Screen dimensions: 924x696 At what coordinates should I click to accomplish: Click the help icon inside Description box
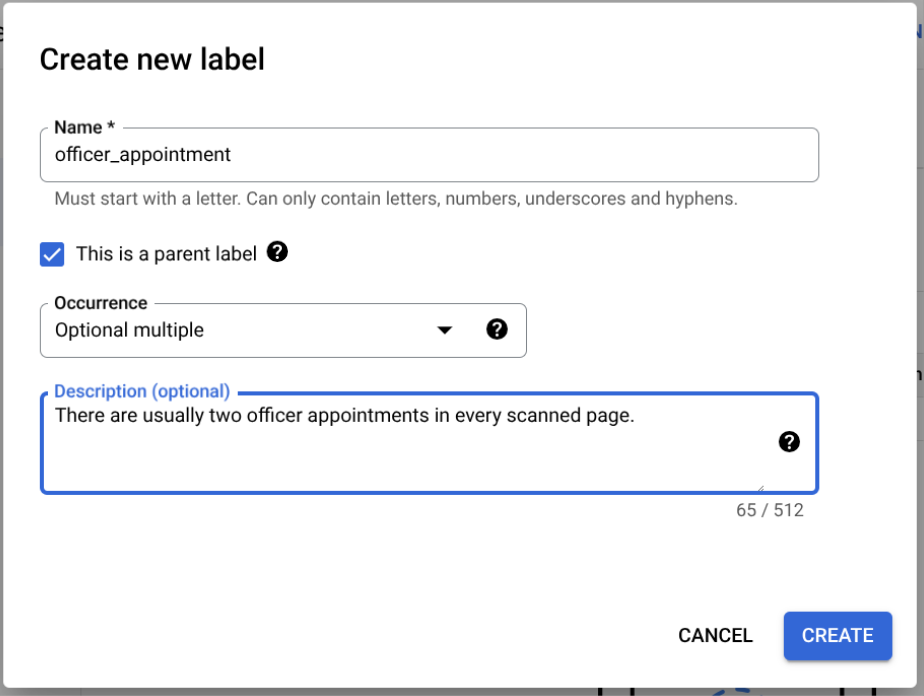(x=789, y=442)
